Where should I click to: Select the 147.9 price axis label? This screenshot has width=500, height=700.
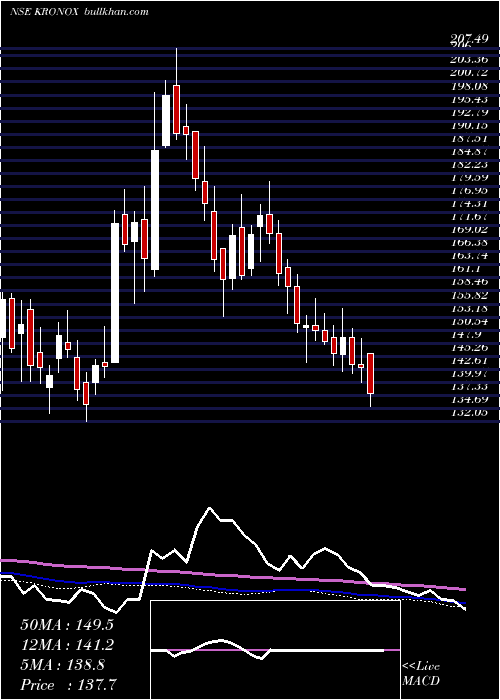pyautogui.click(x=466, y=334)
